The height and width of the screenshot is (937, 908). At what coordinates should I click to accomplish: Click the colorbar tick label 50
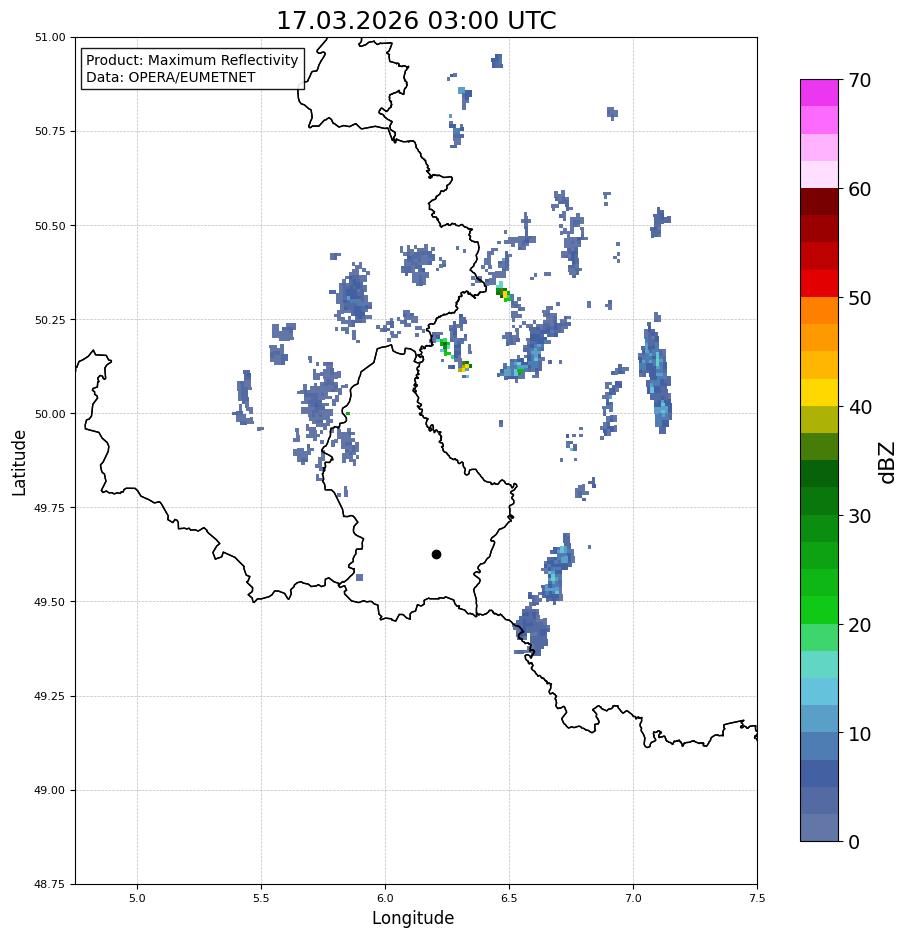(859, 298)
